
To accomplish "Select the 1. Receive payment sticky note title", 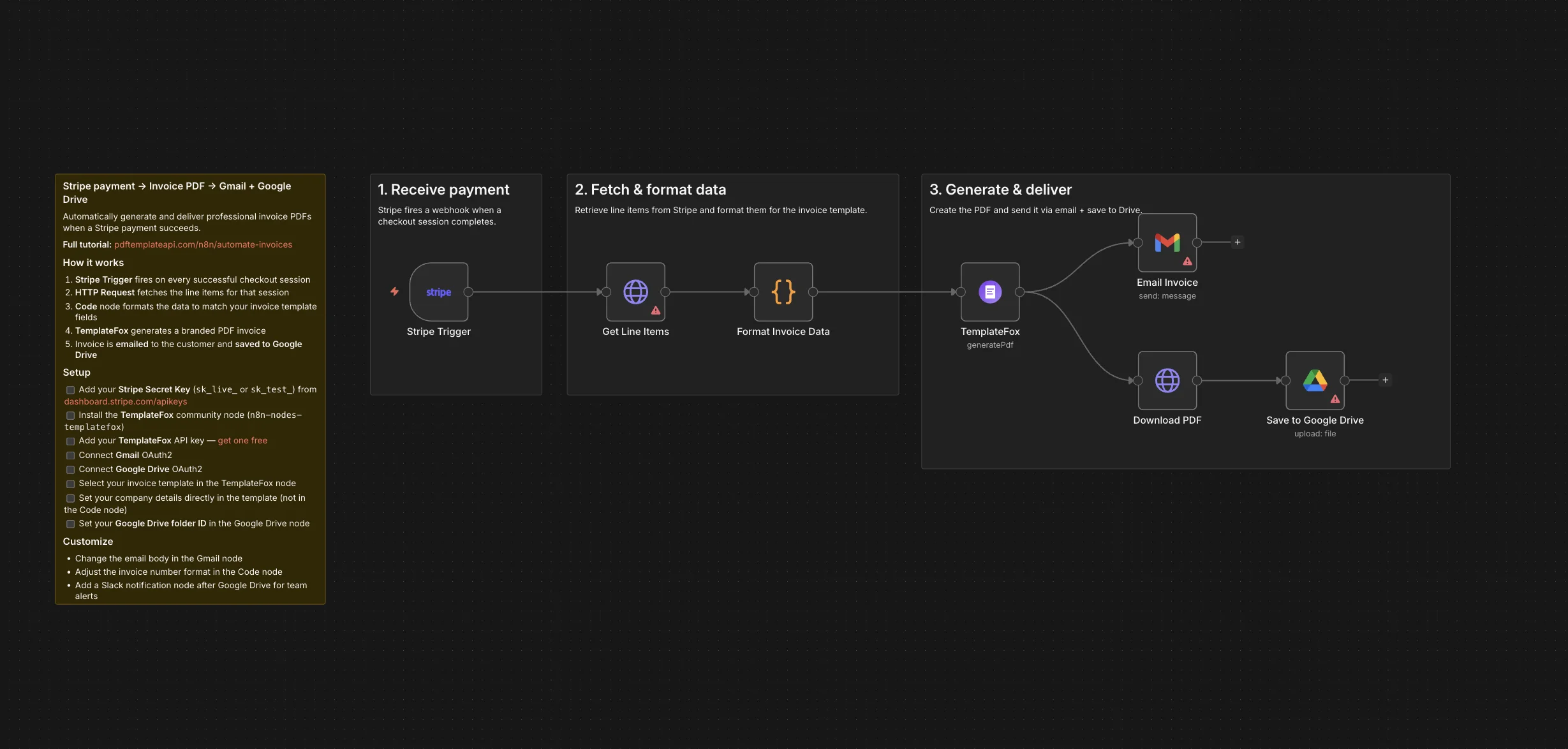I will 443,189.
